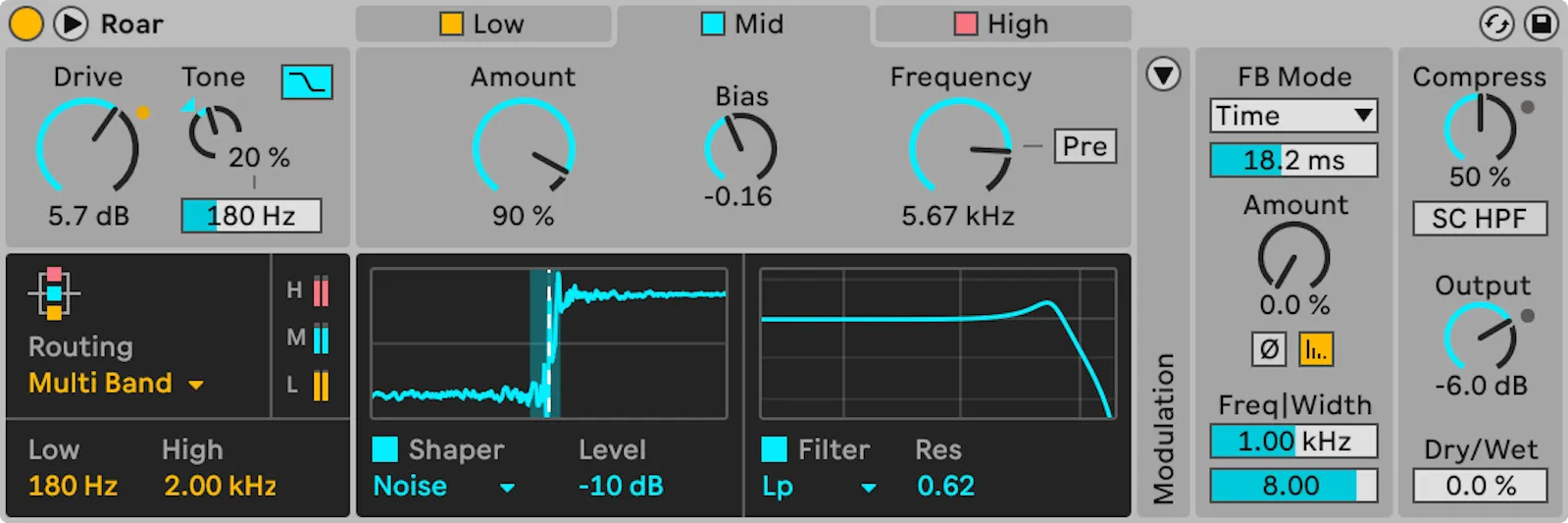Click the Tone knob
This screenshot has width=1568, height=523.
click(215, 133)
